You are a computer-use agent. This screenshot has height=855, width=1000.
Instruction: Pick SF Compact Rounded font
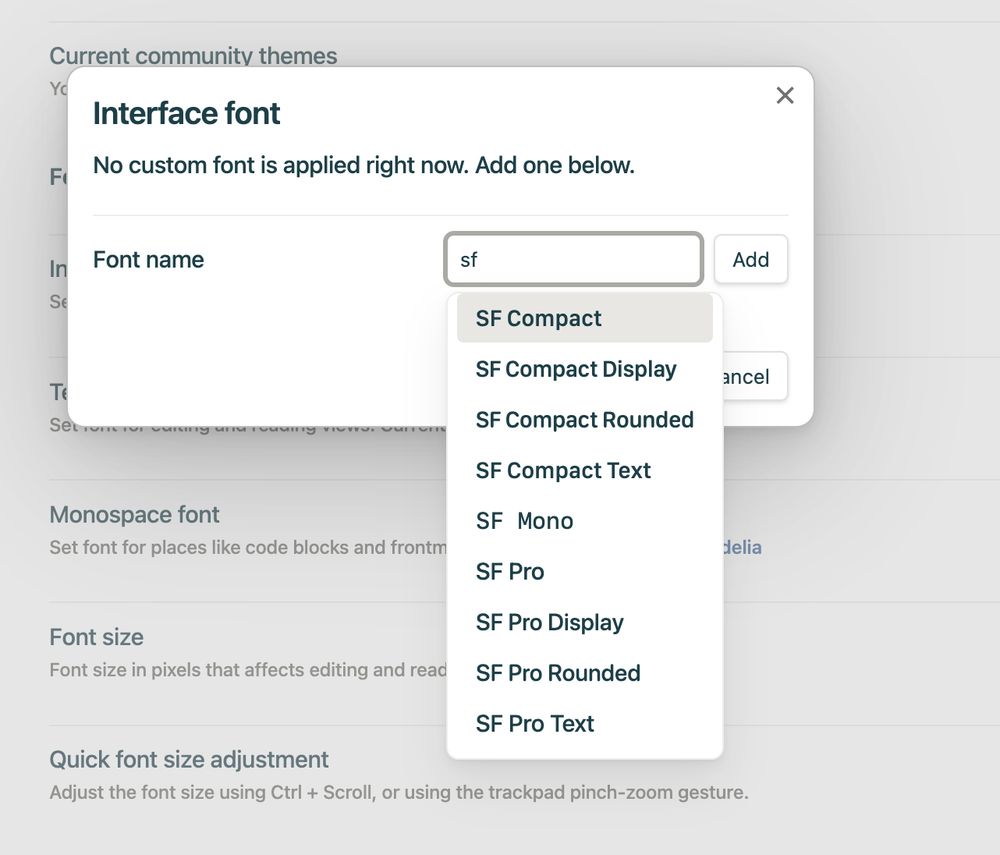585,420
